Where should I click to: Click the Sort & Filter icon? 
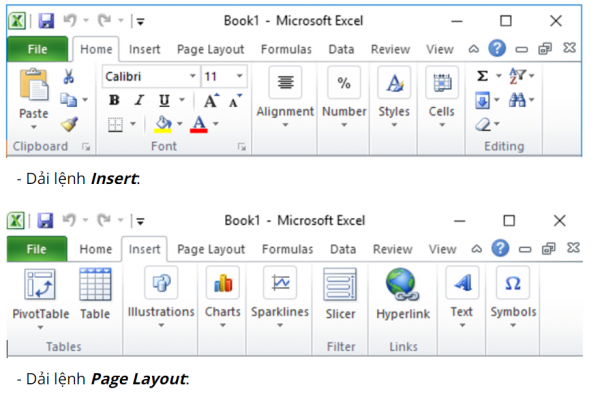click(x=517, y=76)
